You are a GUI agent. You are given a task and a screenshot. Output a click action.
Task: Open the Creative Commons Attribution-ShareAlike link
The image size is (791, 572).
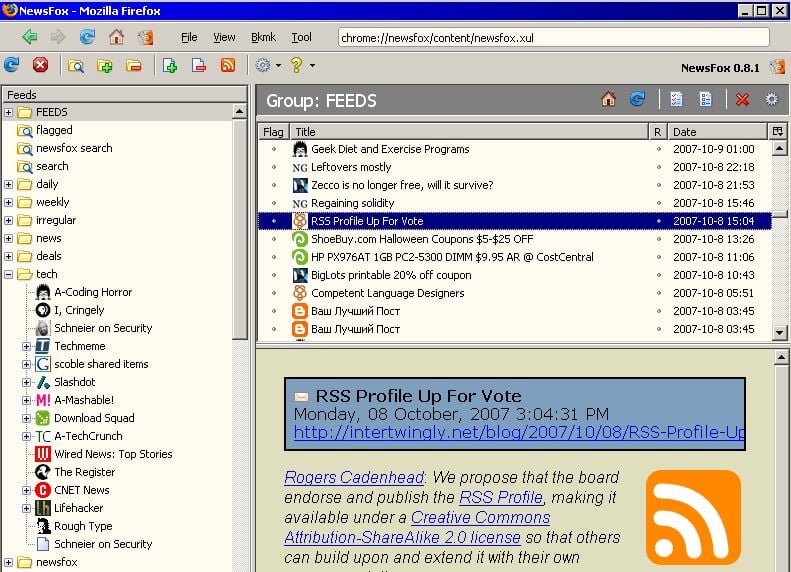417,528
